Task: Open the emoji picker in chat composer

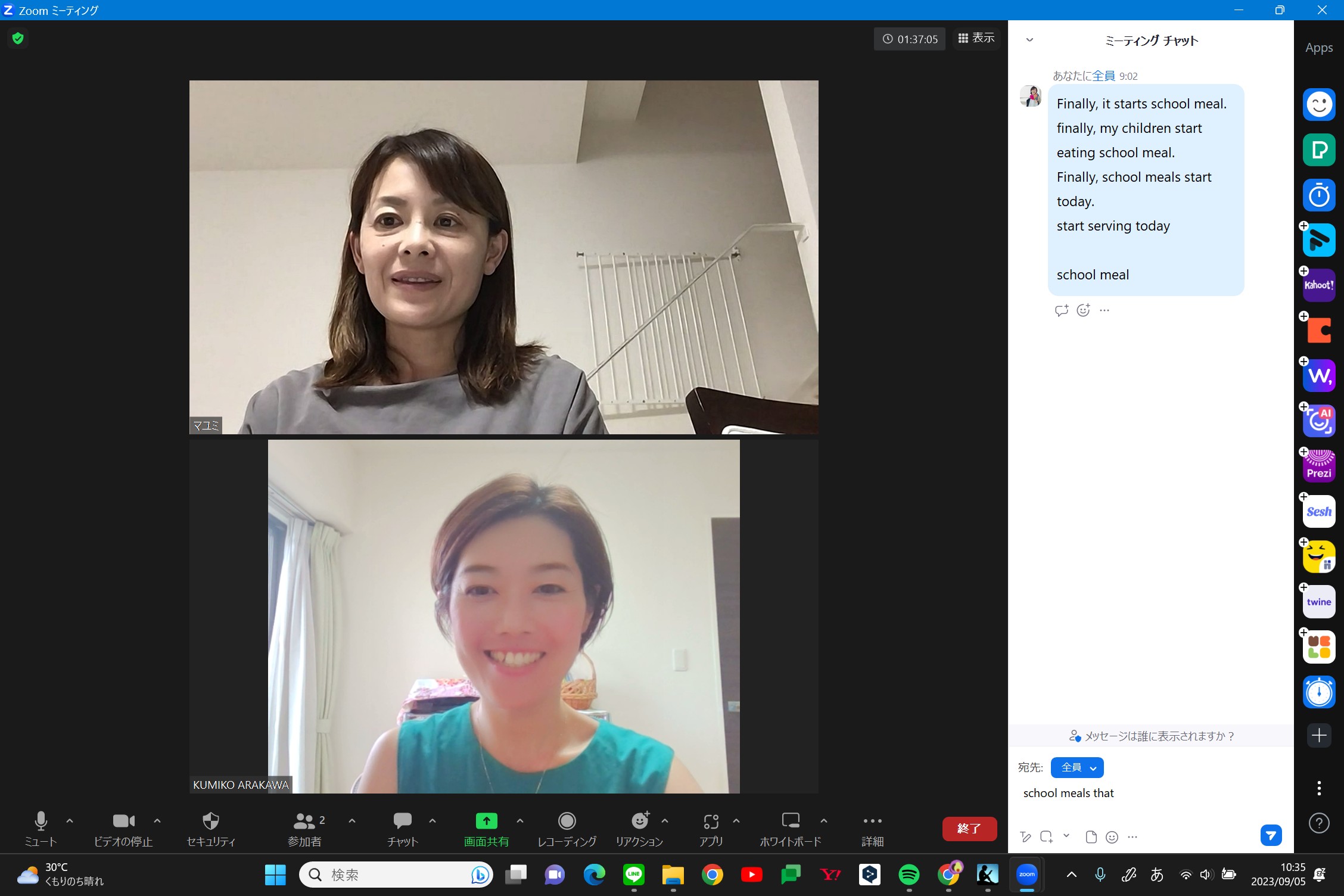Action: [1112, 837]
